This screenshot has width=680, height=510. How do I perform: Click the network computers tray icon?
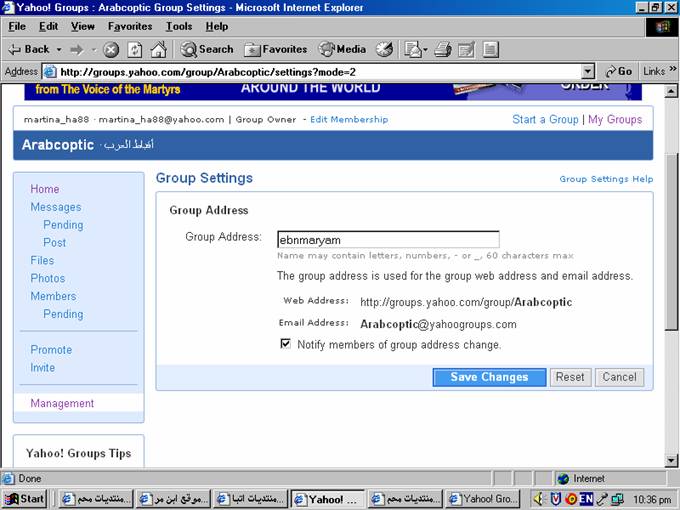617,499
